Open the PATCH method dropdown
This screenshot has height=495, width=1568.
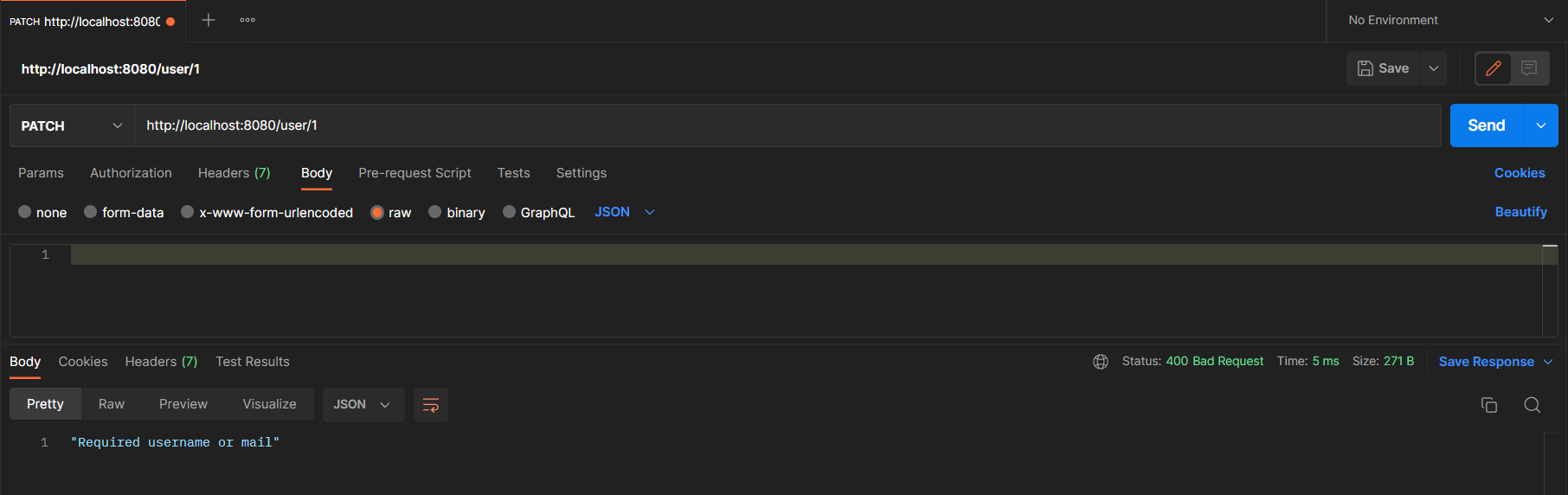(71, 125)
